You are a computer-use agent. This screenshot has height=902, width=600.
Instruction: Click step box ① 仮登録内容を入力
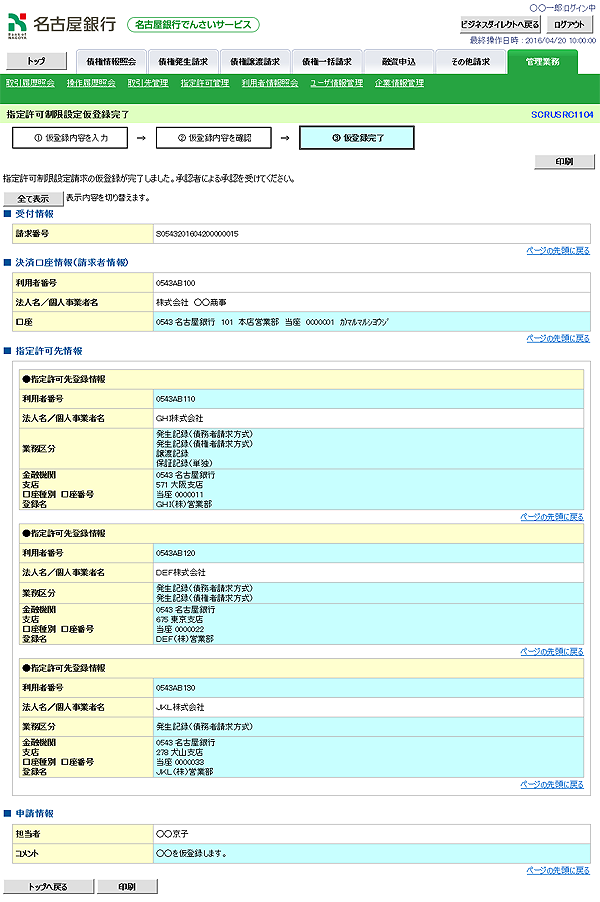[x=70, y=138]
